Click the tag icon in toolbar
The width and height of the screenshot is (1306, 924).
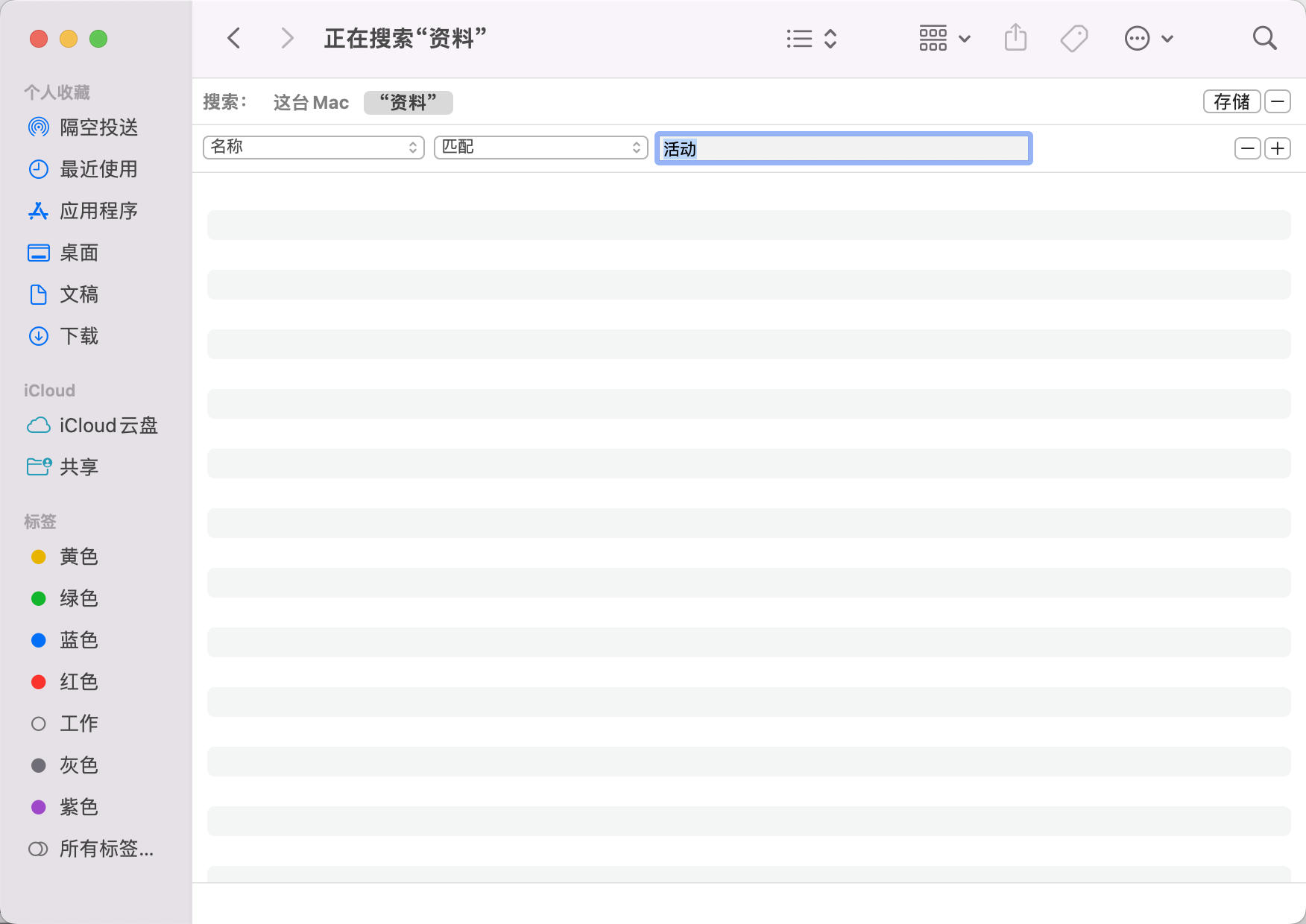tap(1073, 38)
